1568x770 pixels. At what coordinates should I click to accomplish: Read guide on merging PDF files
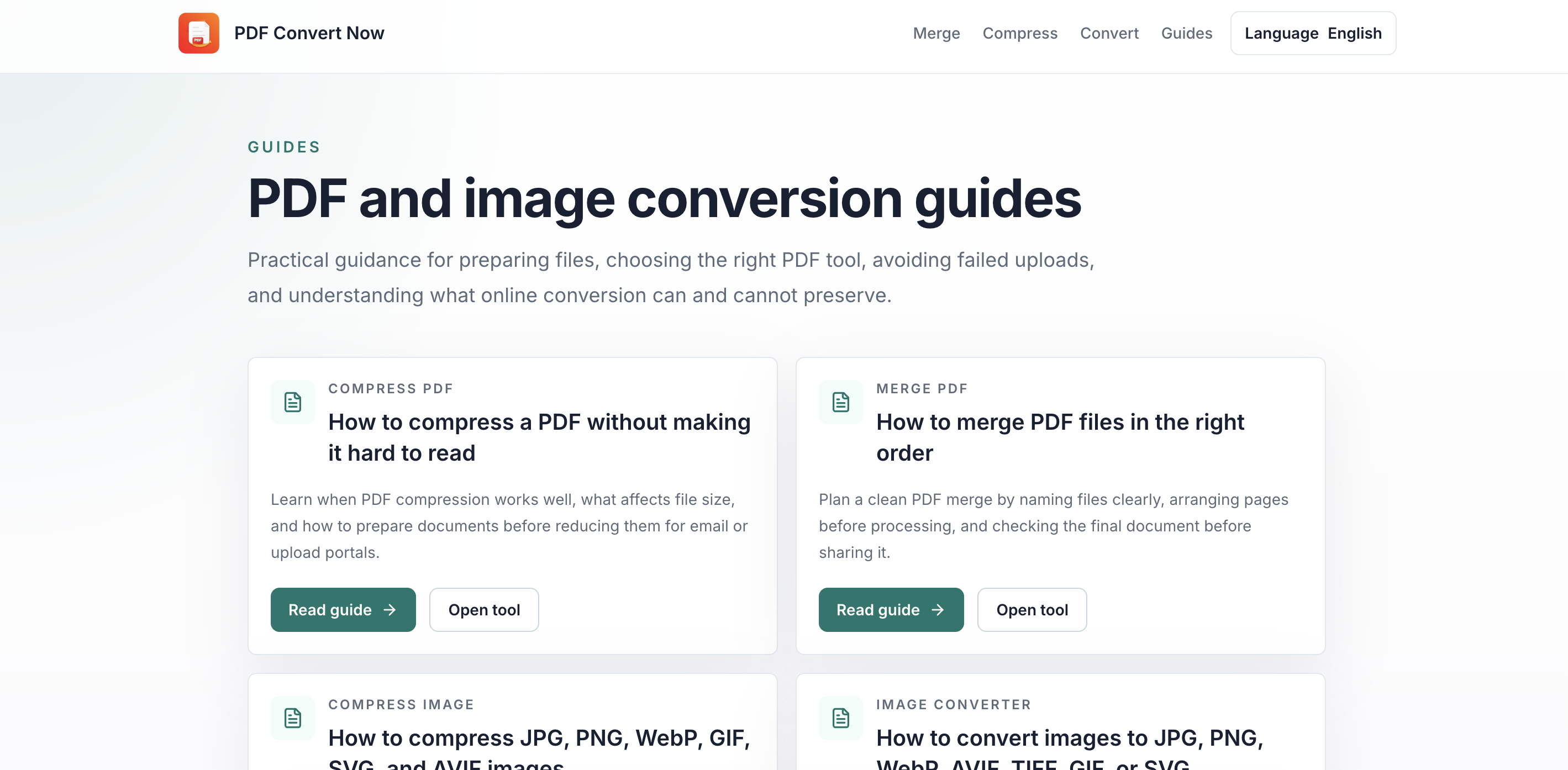pos(891,610)
